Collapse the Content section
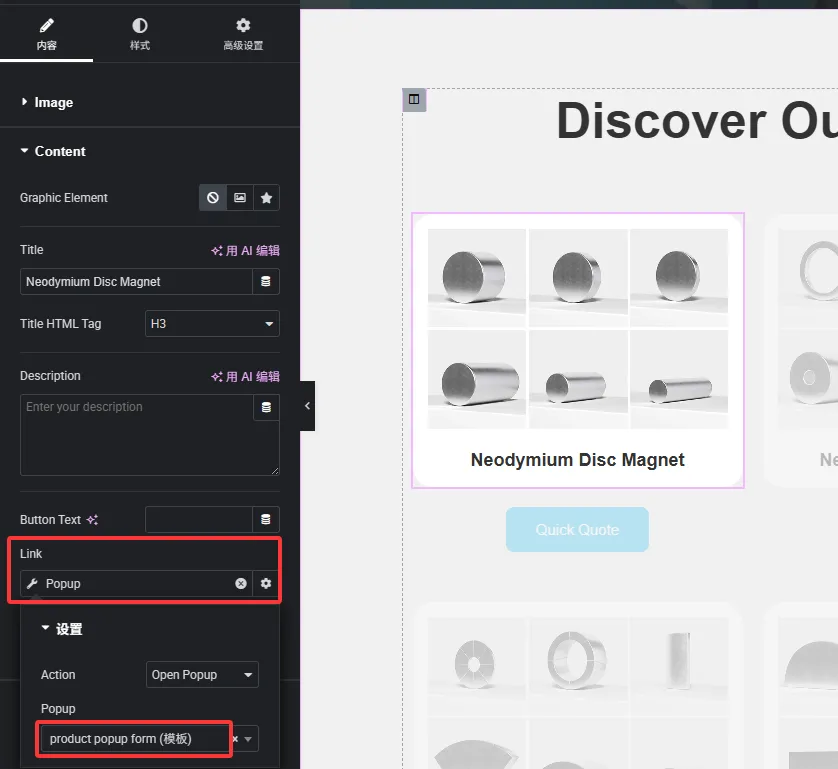838x769 pixels. (x=60, y=152)
